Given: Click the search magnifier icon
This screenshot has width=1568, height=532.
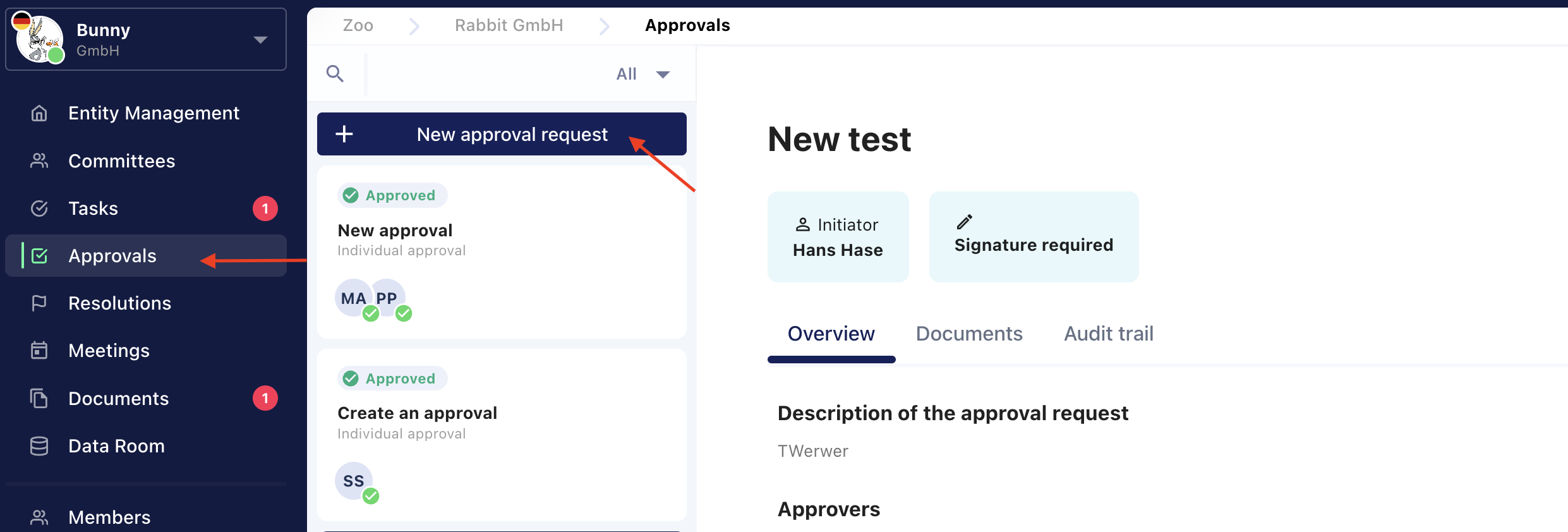Looking at the screenshot, I should click(x=335, y=74).
